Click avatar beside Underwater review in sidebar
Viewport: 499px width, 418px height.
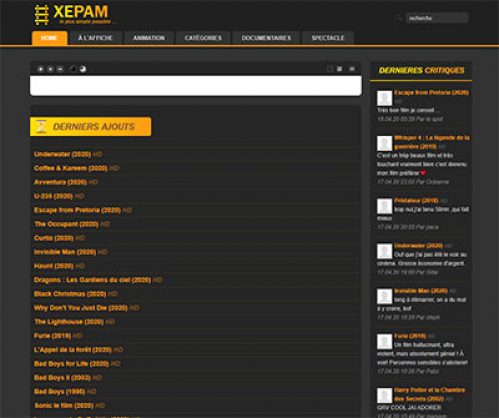[384, 251]
